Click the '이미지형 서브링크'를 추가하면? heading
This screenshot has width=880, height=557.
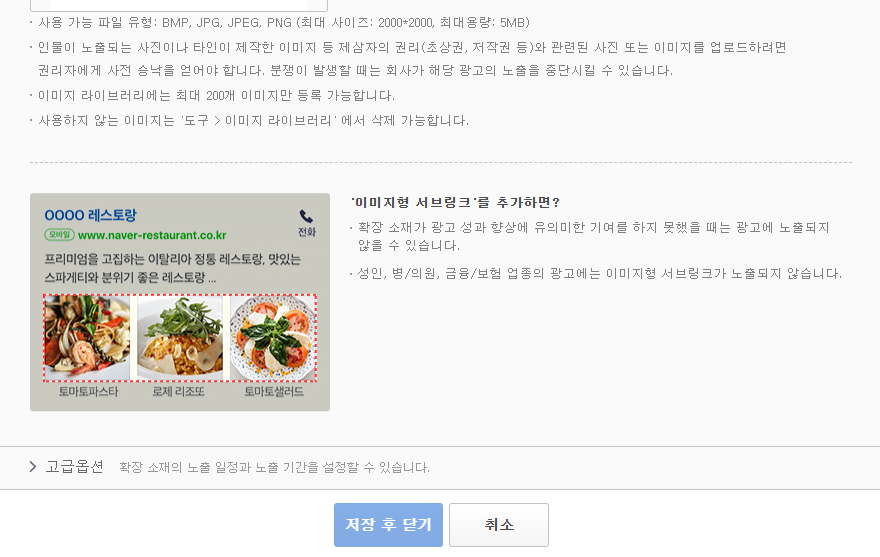[x=455, y=202]
